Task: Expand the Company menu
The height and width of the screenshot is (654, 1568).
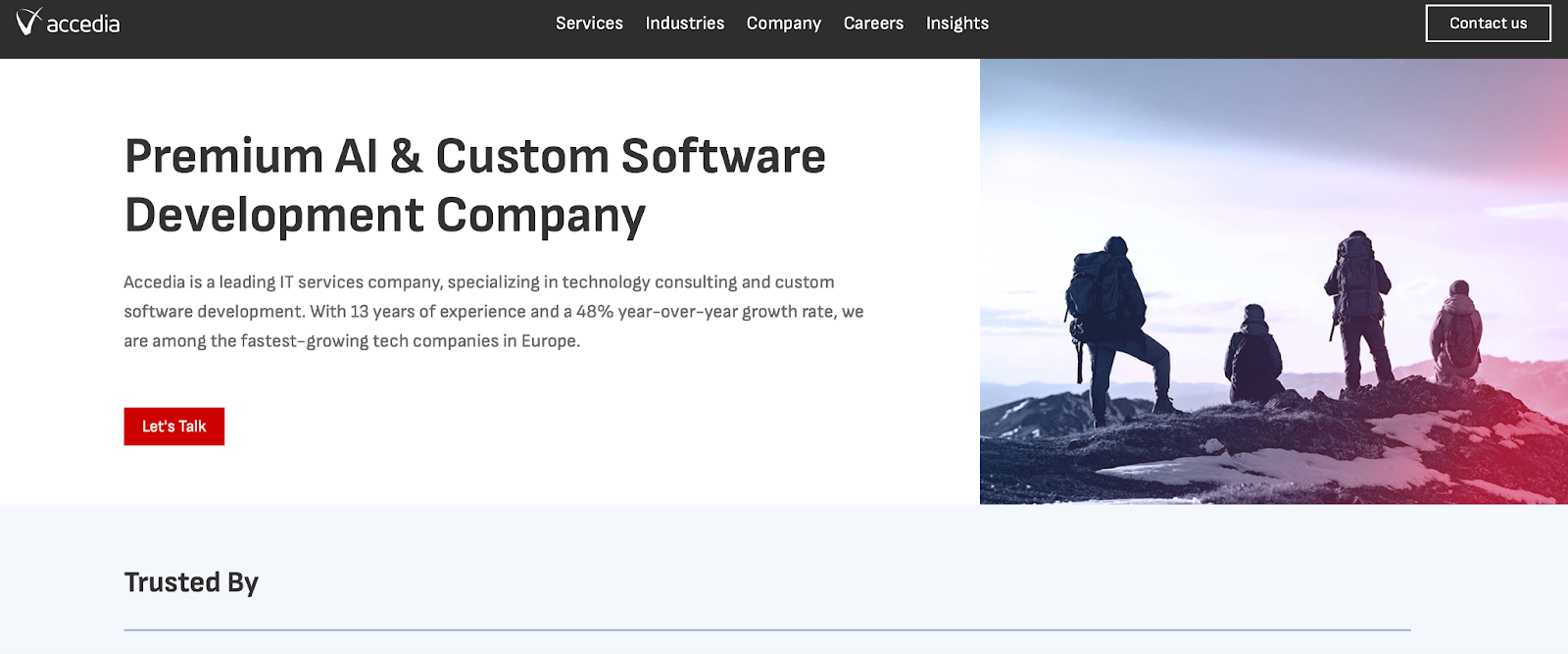Action: coord(783,24)
